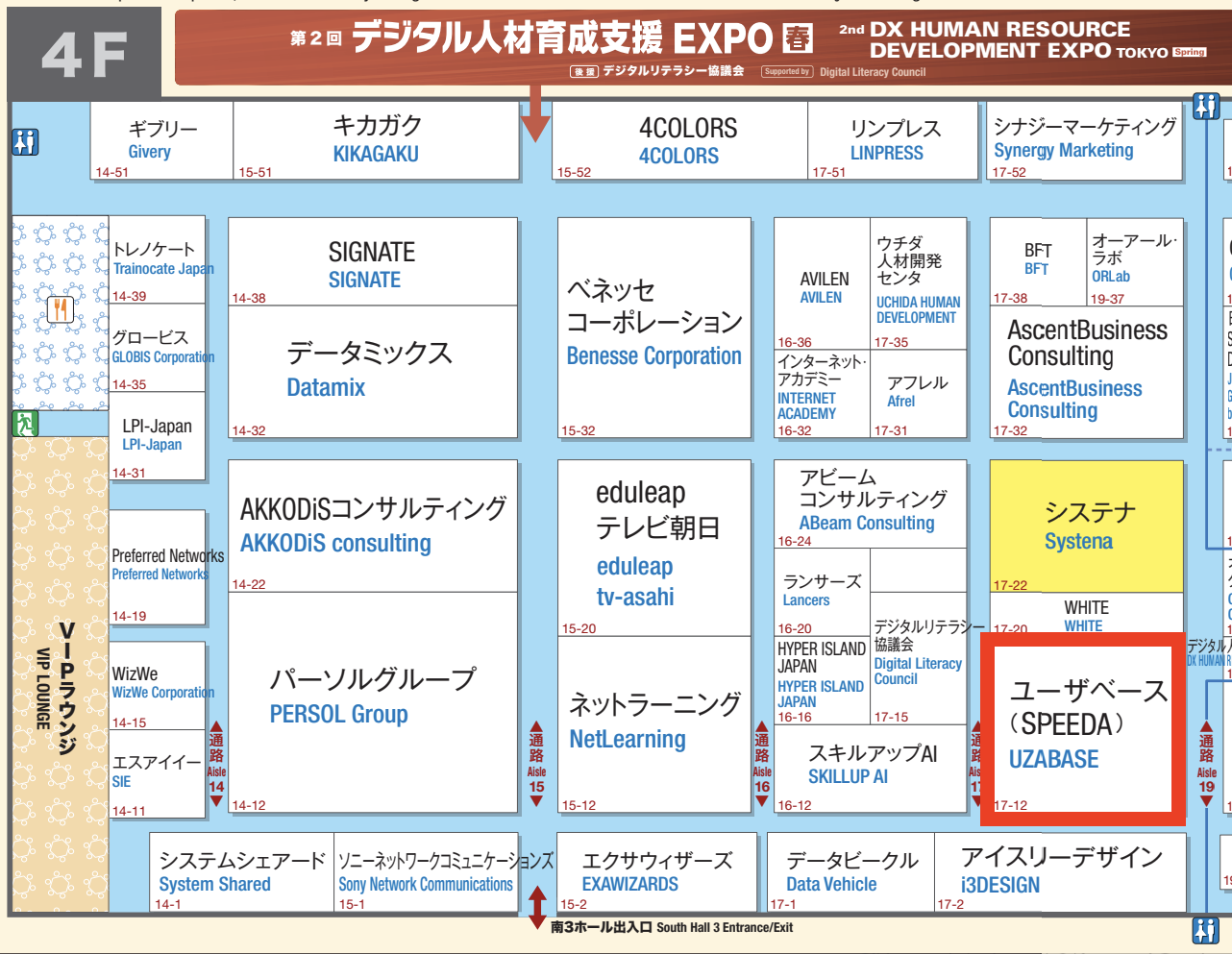Image resolution: width=1232 pixels, height=954 pixels.
Task: Click the red entrance arrow under the banner
Action: [535, 113]
